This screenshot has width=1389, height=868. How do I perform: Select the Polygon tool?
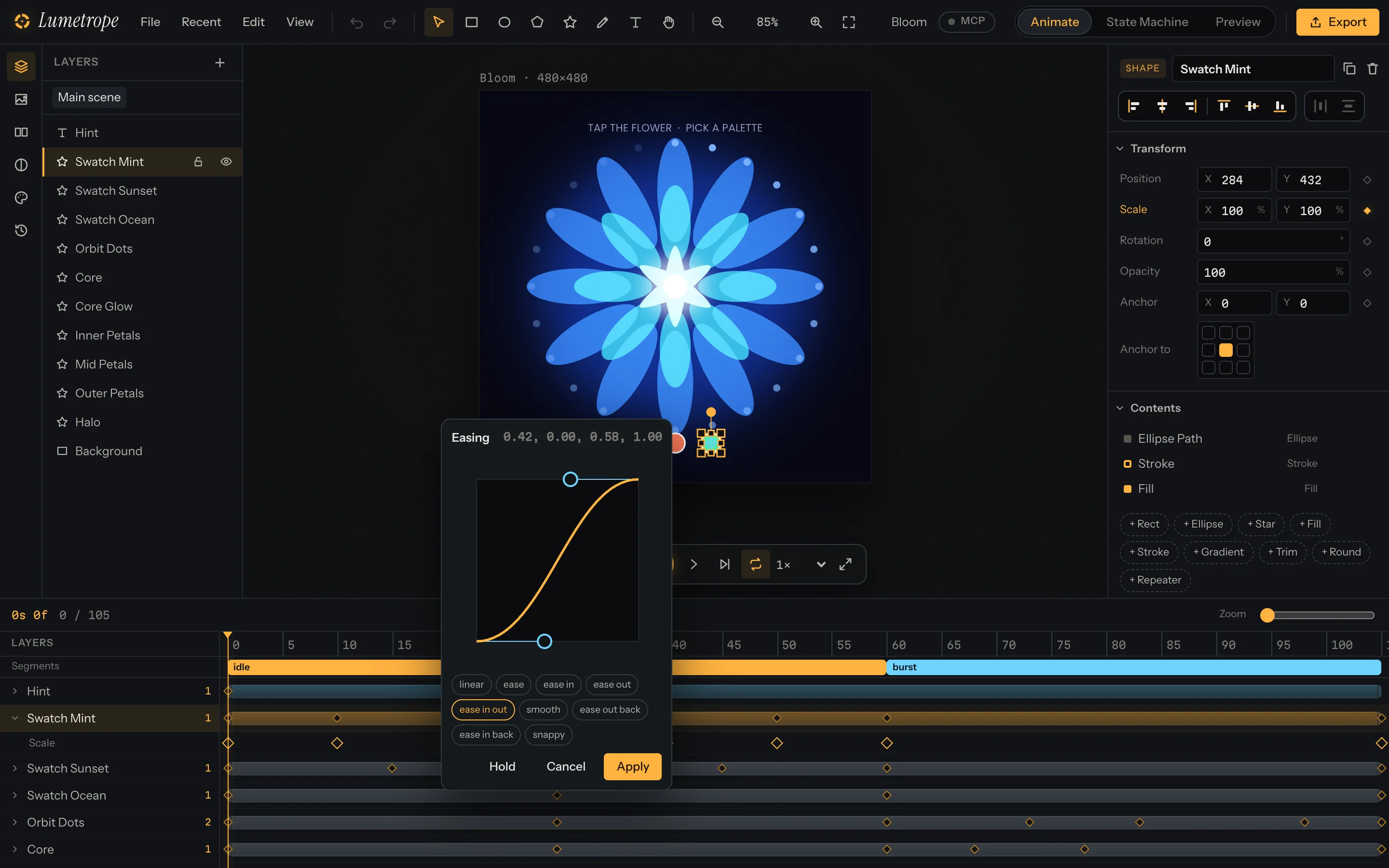[x=537, y=22]
